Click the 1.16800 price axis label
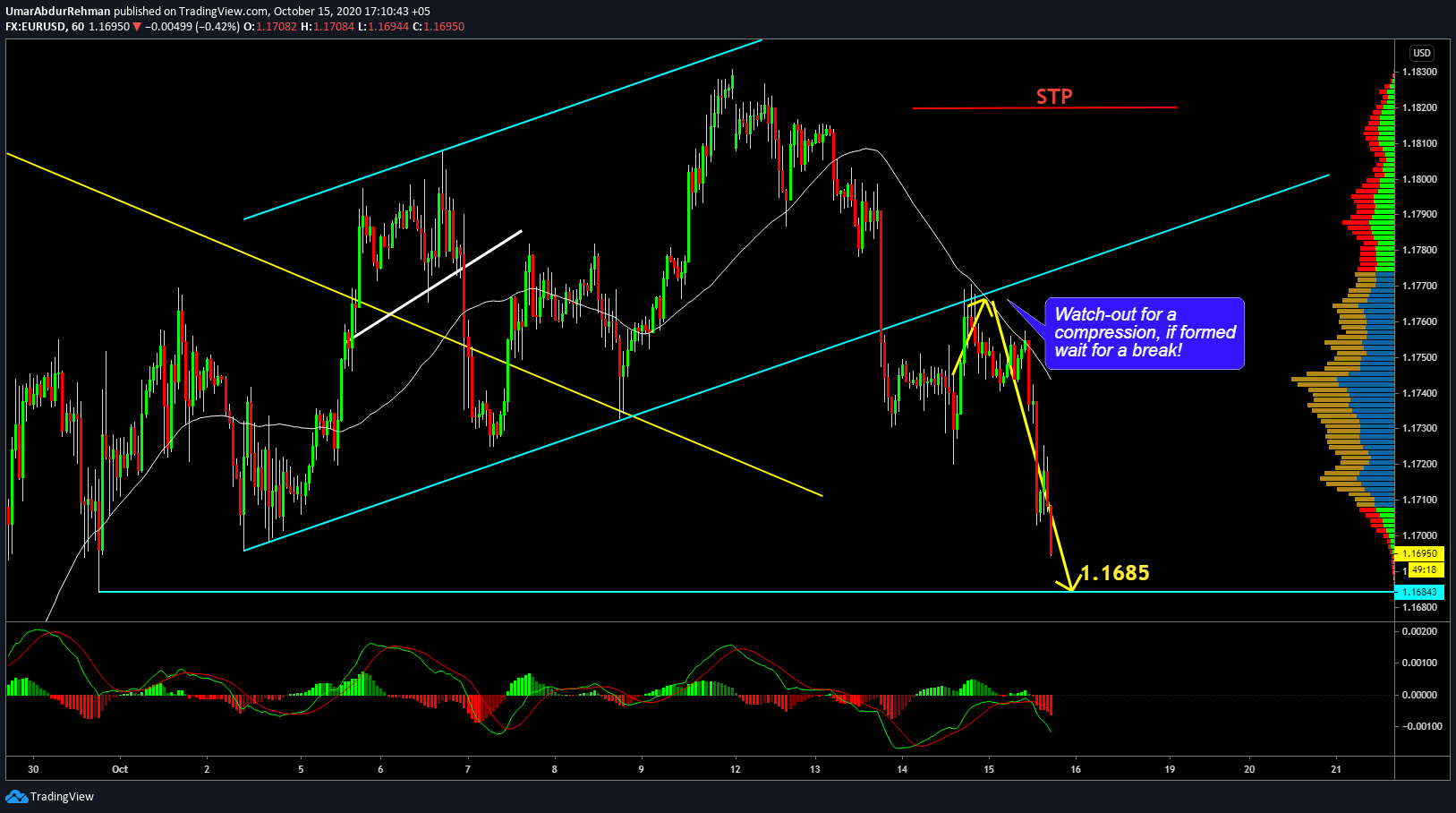1456x813 pixels. click(1419, 607)
